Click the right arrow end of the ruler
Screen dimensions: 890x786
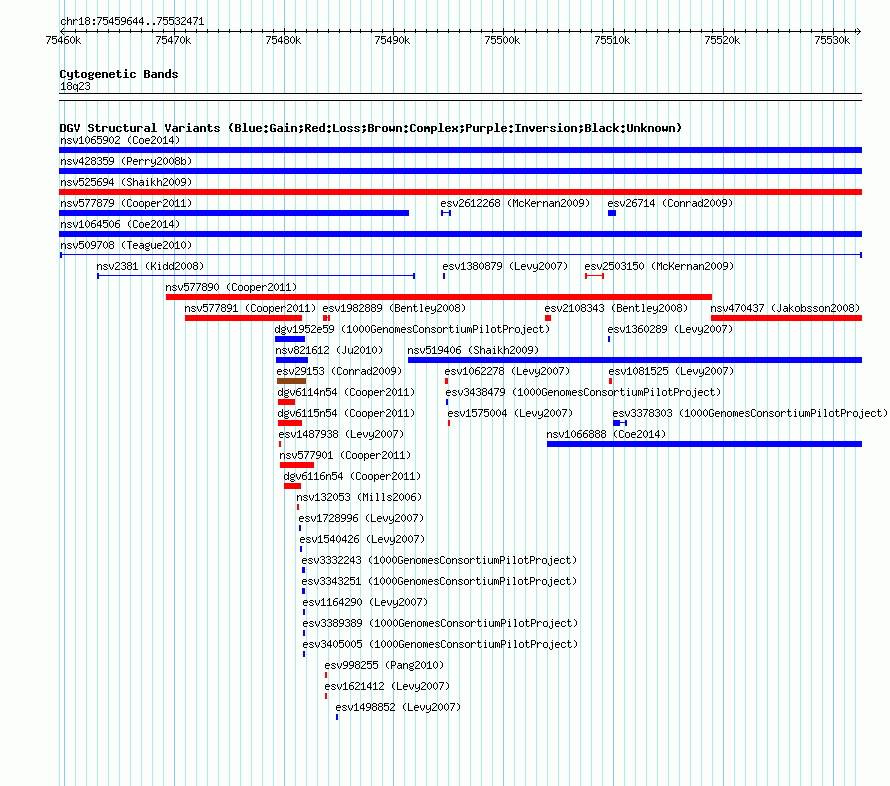tap(858, 31)
